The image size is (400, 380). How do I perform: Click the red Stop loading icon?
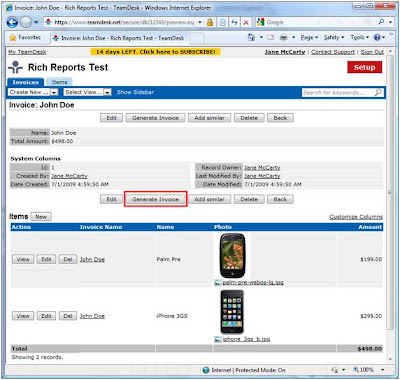tap(246, 22)
